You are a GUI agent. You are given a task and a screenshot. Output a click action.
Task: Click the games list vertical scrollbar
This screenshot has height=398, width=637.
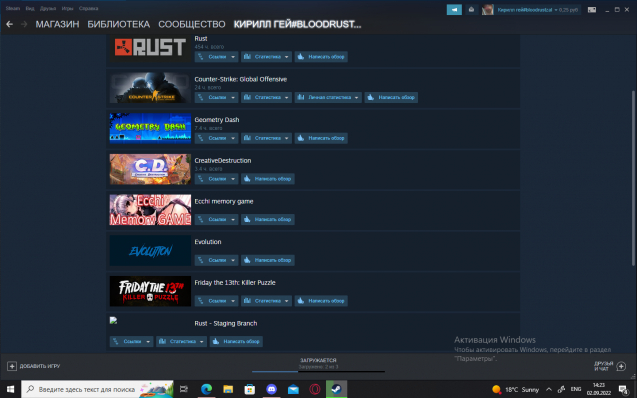point(633,179)
